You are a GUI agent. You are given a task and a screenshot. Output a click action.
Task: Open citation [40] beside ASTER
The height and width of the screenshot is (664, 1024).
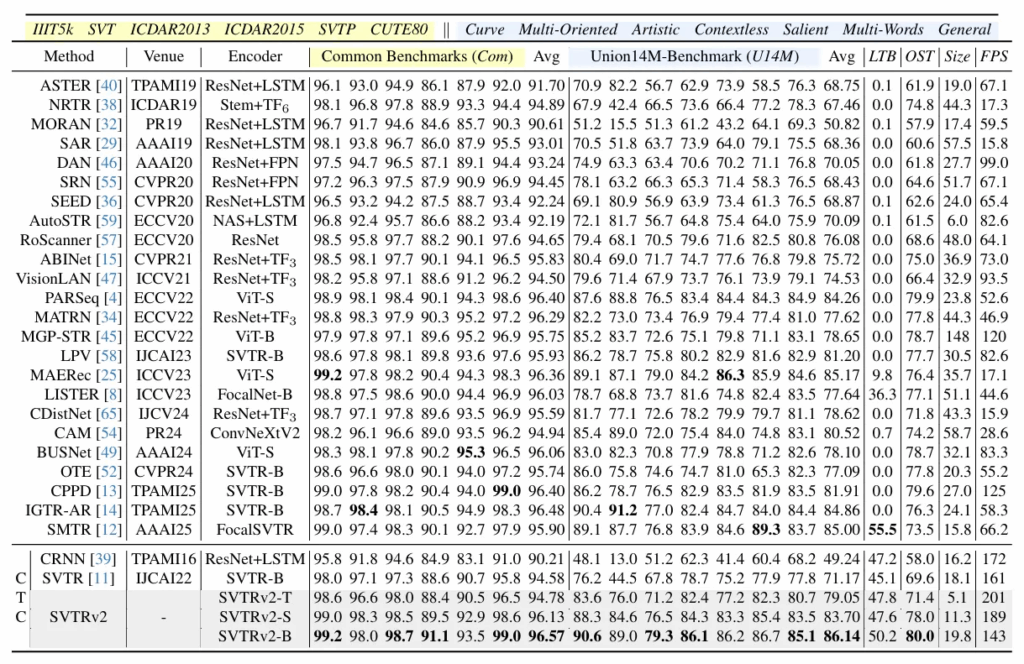click(x=107, y=85)
